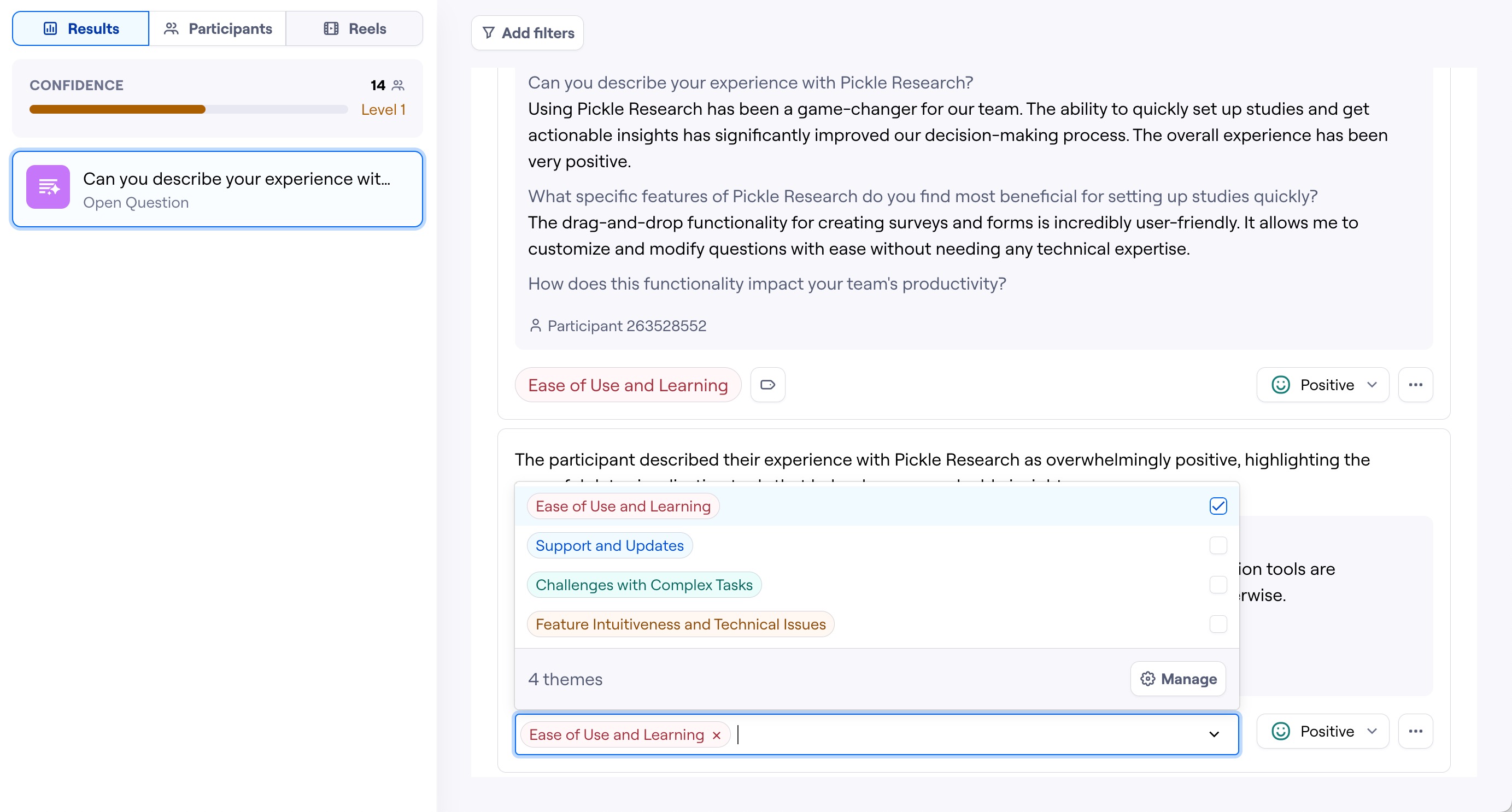Click the Manage themes button
The width and height of the screenshot is (1512, 812).
pyautogui.click(x=1178, y=679)
